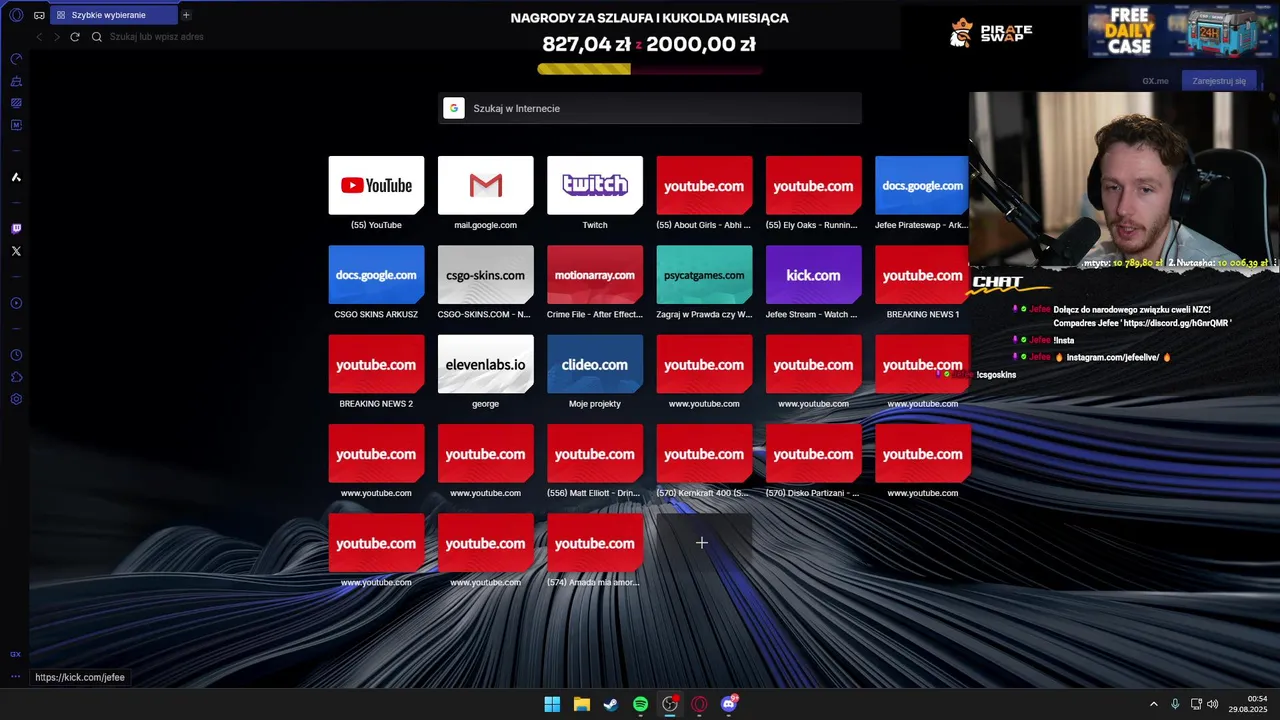1280x720 pixels.
Task: Open the (574) Amada mia amor youtube tile
Action: pos(595,543)
